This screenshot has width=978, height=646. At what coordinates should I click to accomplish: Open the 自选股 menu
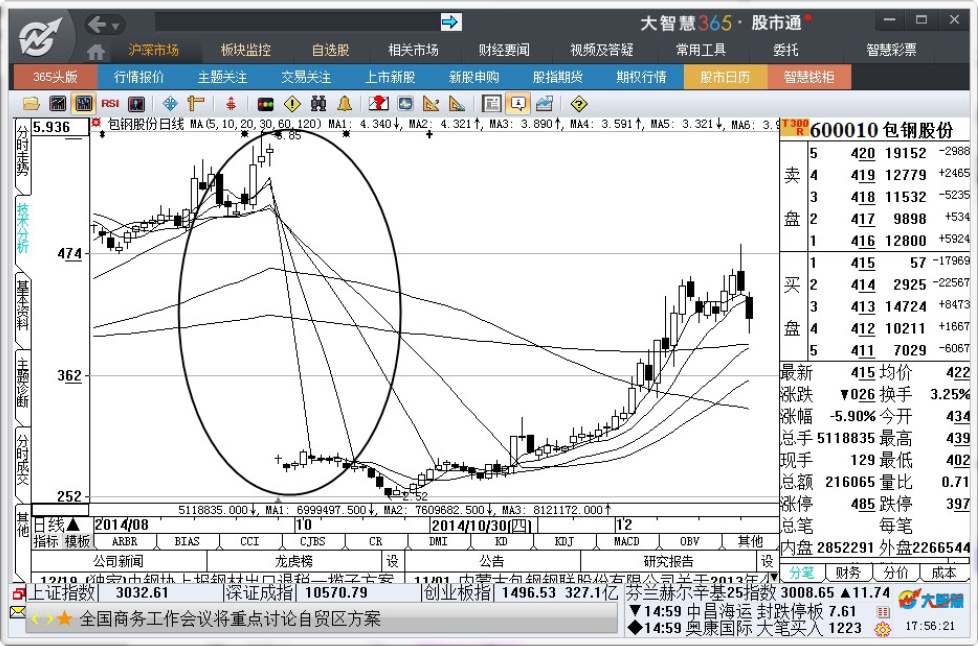point(331,50)
